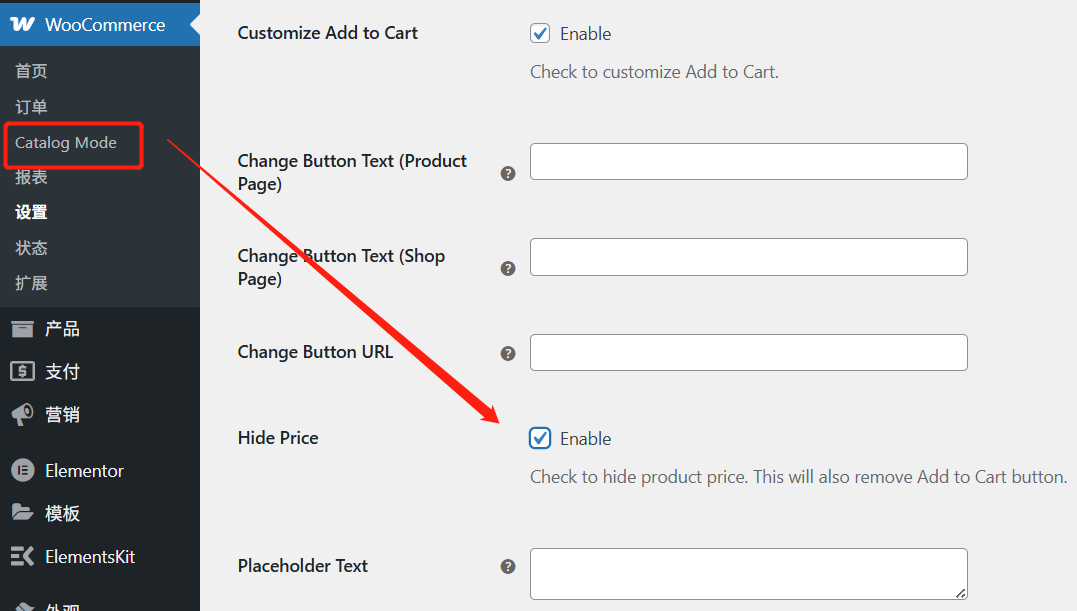Click the Elementor circle icon
Viewport: 1077px width, 611px height.
click(x=22, y=470)
